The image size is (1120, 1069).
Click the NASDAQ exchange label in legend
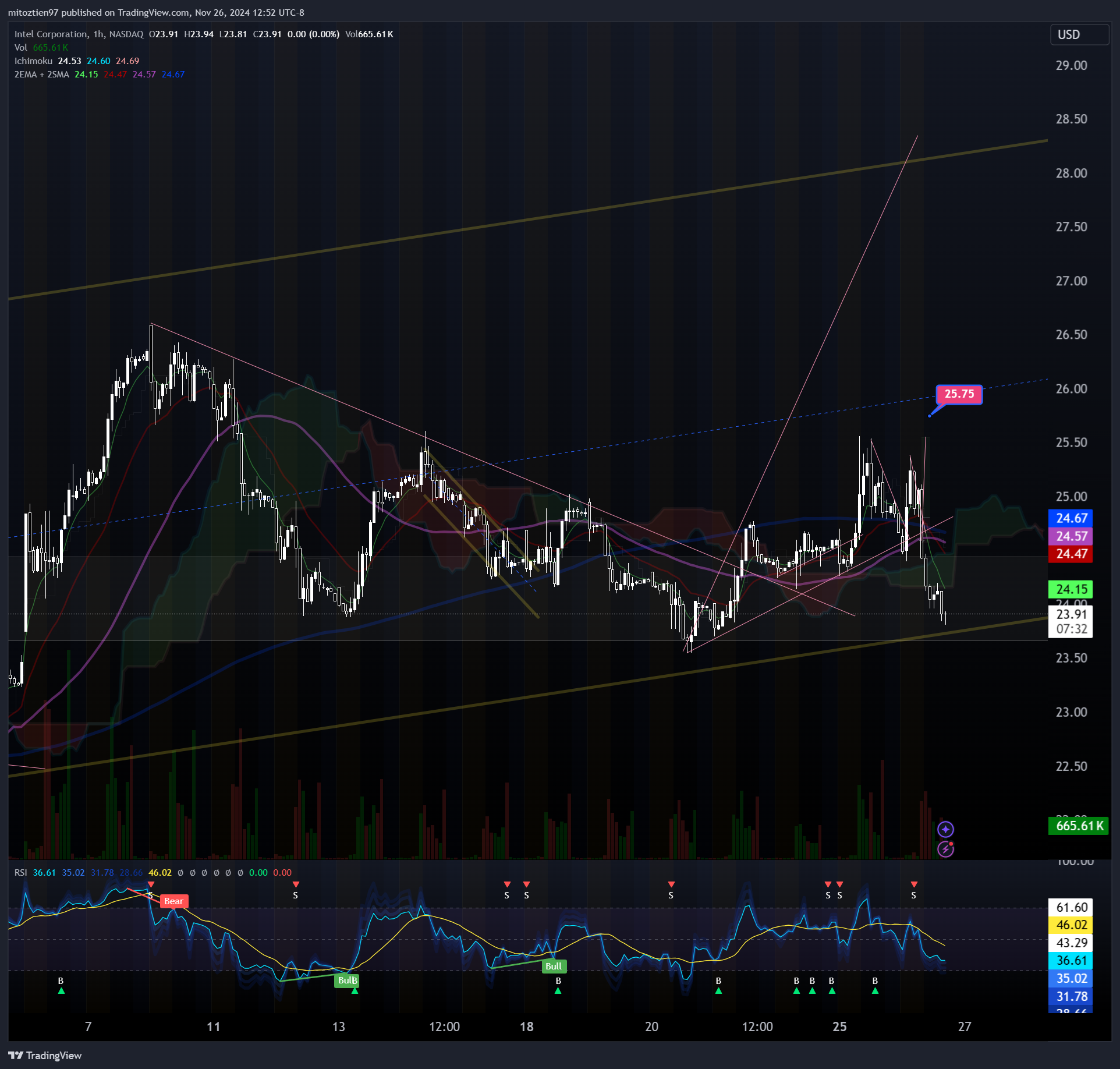point(126,34)
